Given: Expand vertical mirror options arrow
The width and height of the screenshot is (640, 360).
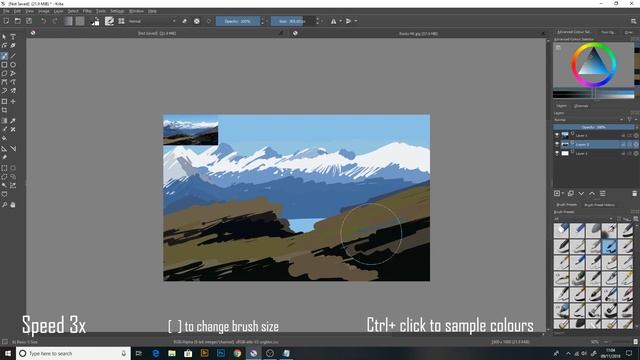Looking at the screenshot, I should [356, 21].
